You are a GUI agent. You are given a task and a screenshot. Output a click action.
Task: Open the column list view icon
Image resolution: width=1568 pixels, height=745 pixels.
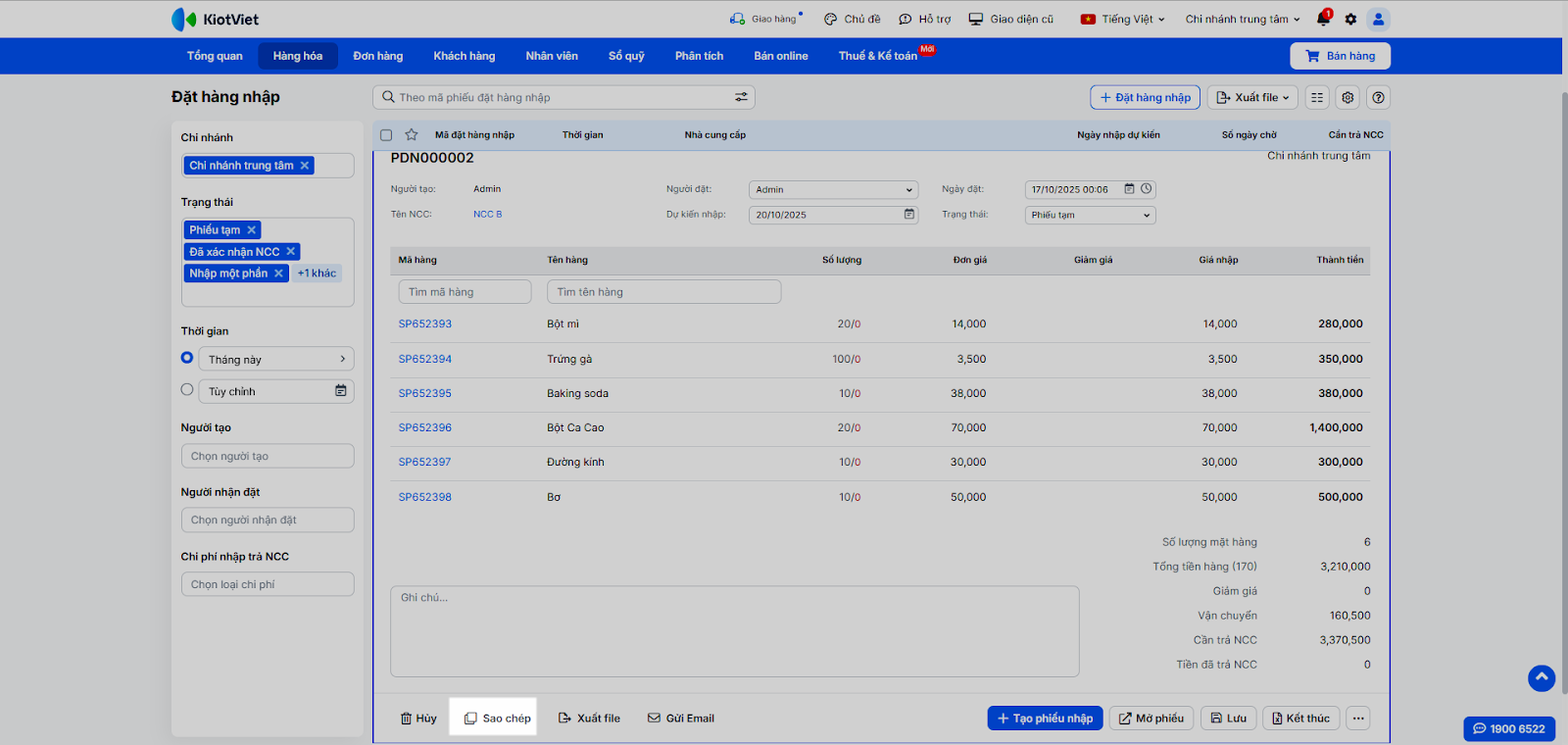[1317, 97]
